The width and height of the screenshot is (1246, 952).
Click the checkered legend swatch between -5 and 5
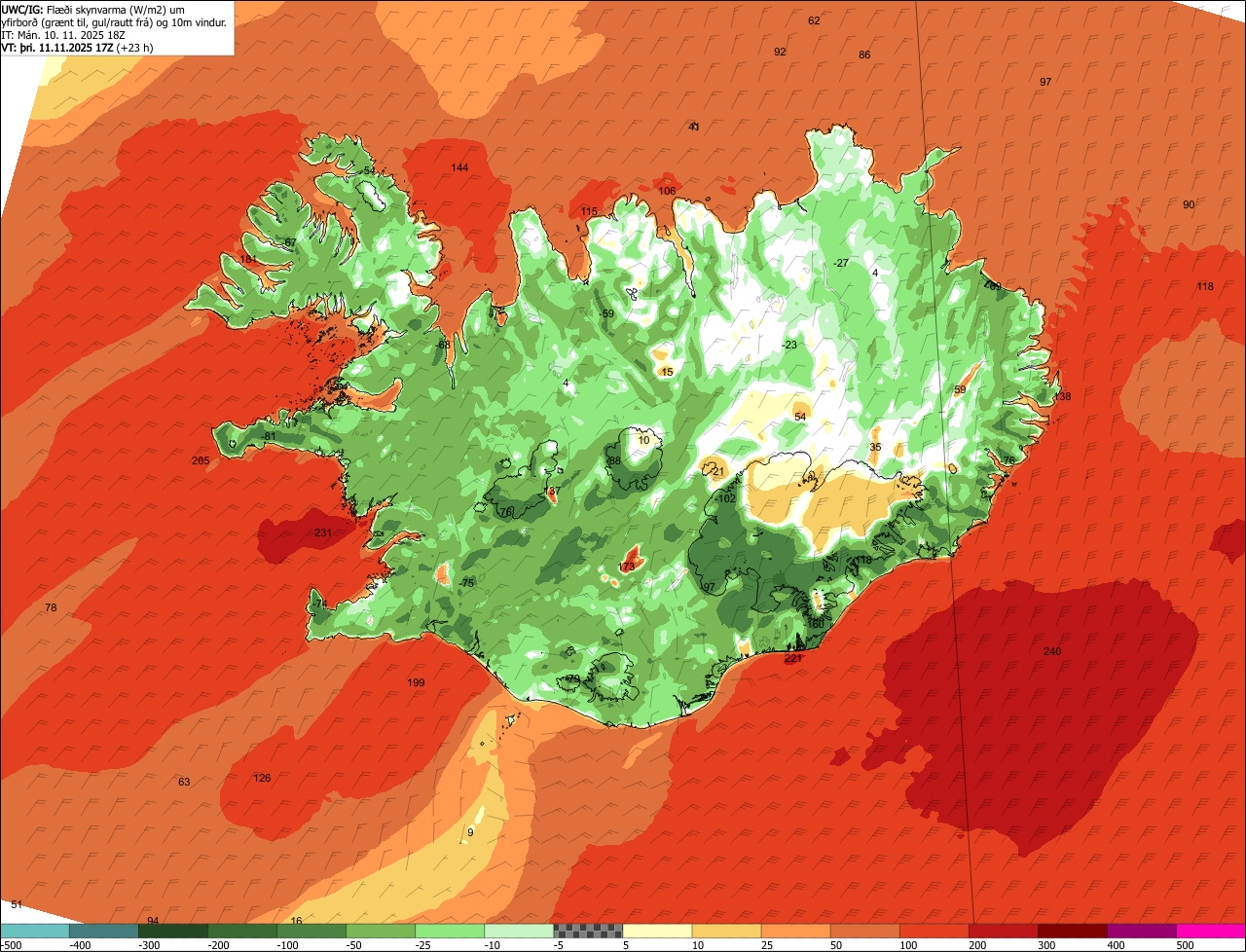coord(587,931)
